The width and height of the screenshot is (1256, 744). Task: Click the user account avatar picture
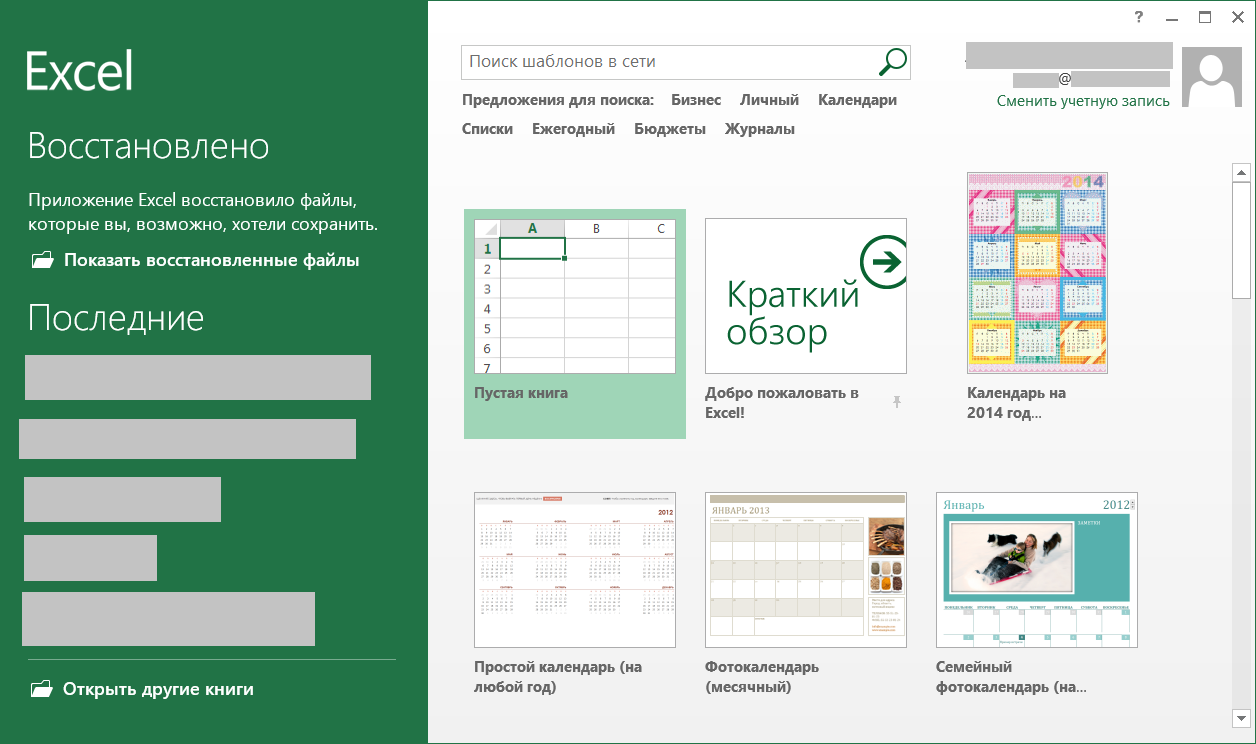[x=1211, y=77]
